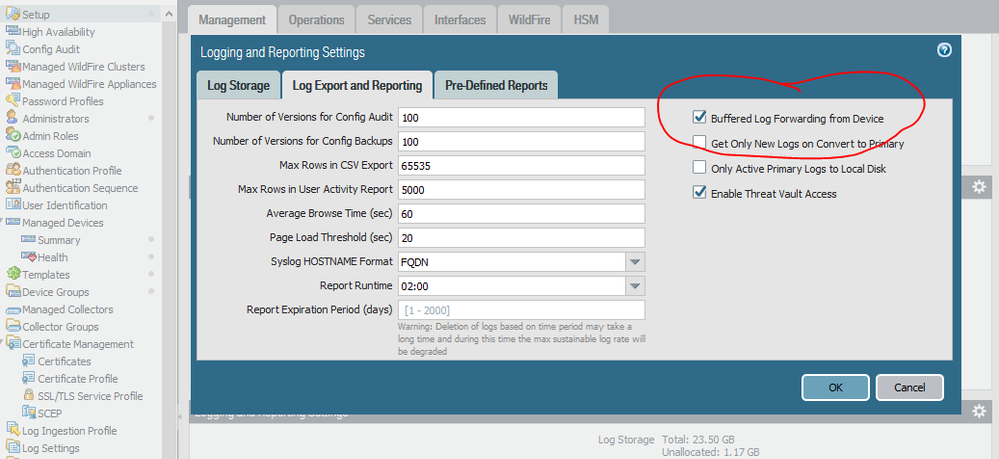Collapse the Managed Devices tree node
The image size is (999, 459).
(x=3, y=221)
